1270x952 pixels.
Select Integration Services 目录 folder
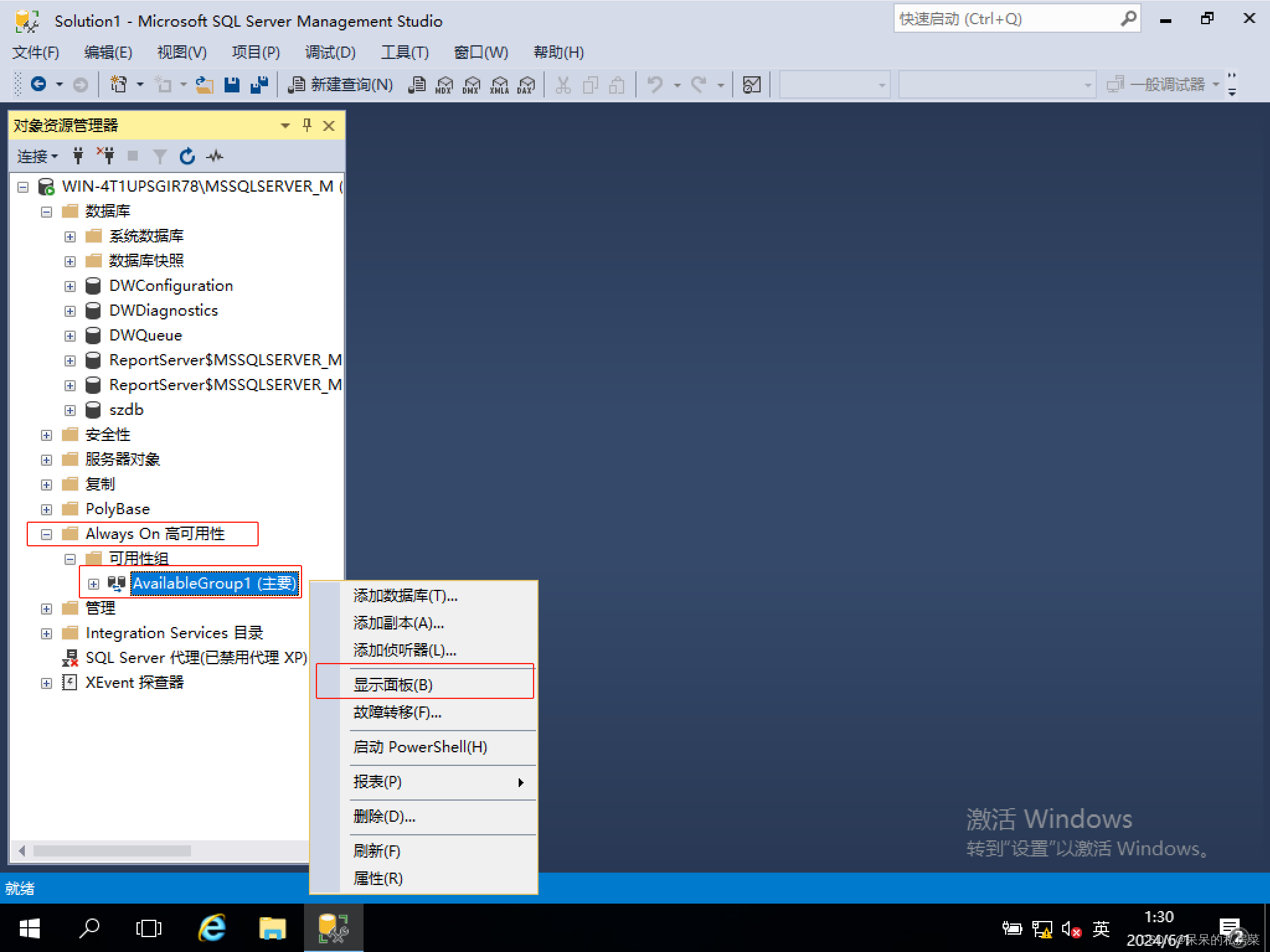coord(174,633)
